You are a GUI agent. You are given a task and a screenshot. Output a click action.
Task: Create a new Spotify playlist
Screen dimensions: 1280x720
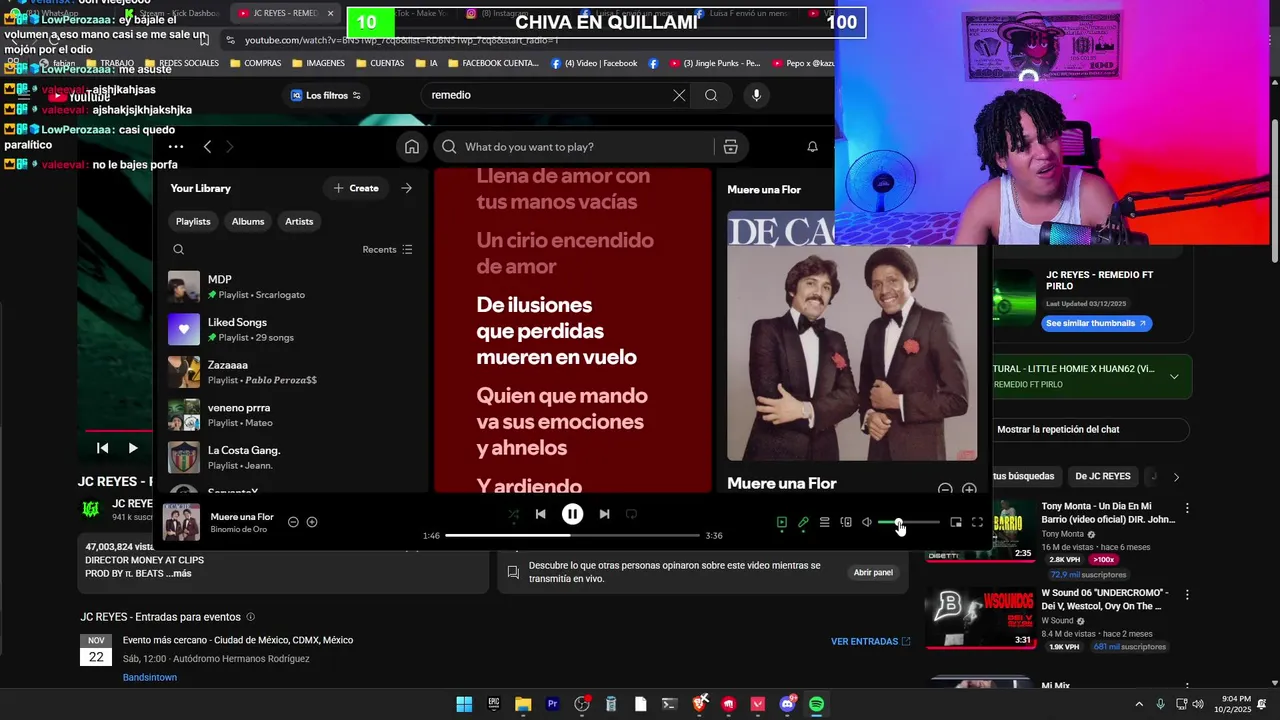click(x=356, y=188)
